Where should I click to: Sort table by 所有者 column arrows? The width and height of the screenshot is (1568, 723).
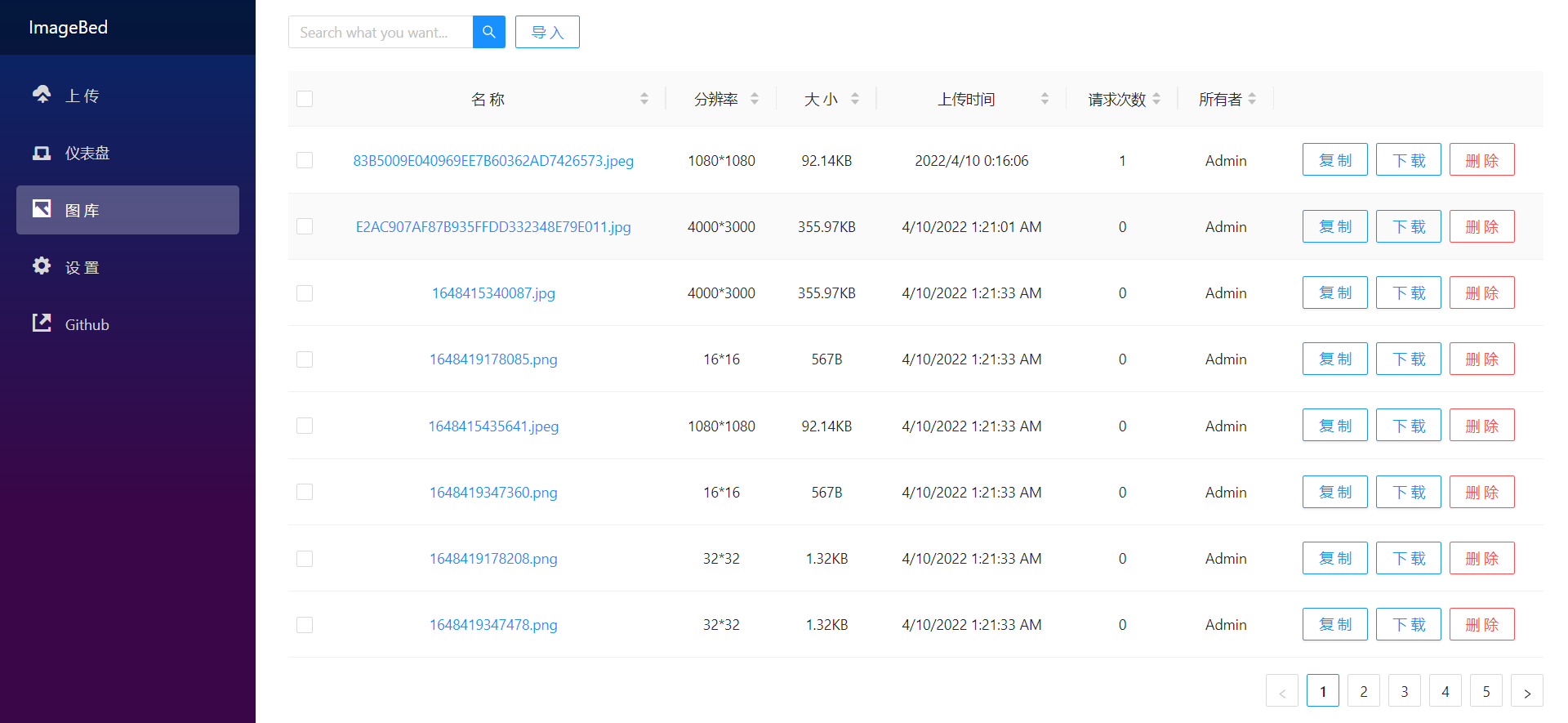click(x=1252, y=99)
